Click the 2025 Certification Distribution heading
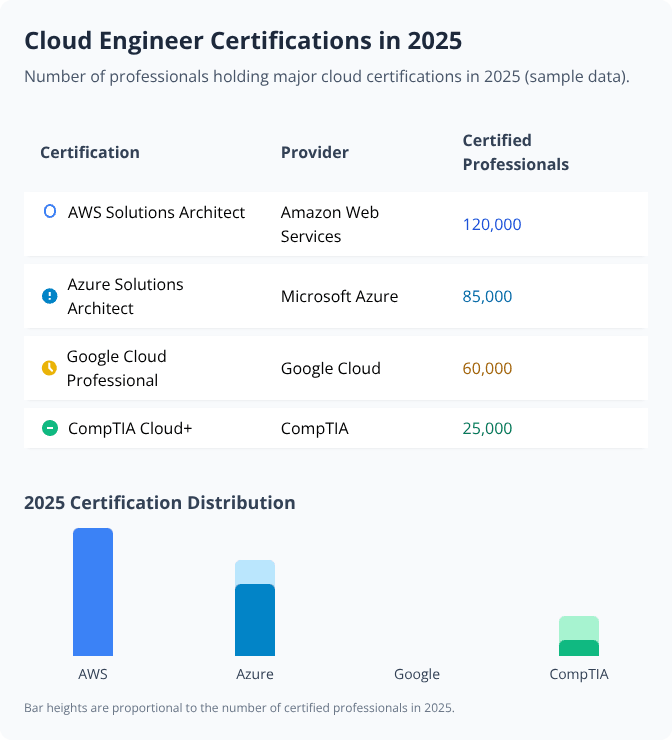This screenshot has height=740, width=672. (160, 503)
